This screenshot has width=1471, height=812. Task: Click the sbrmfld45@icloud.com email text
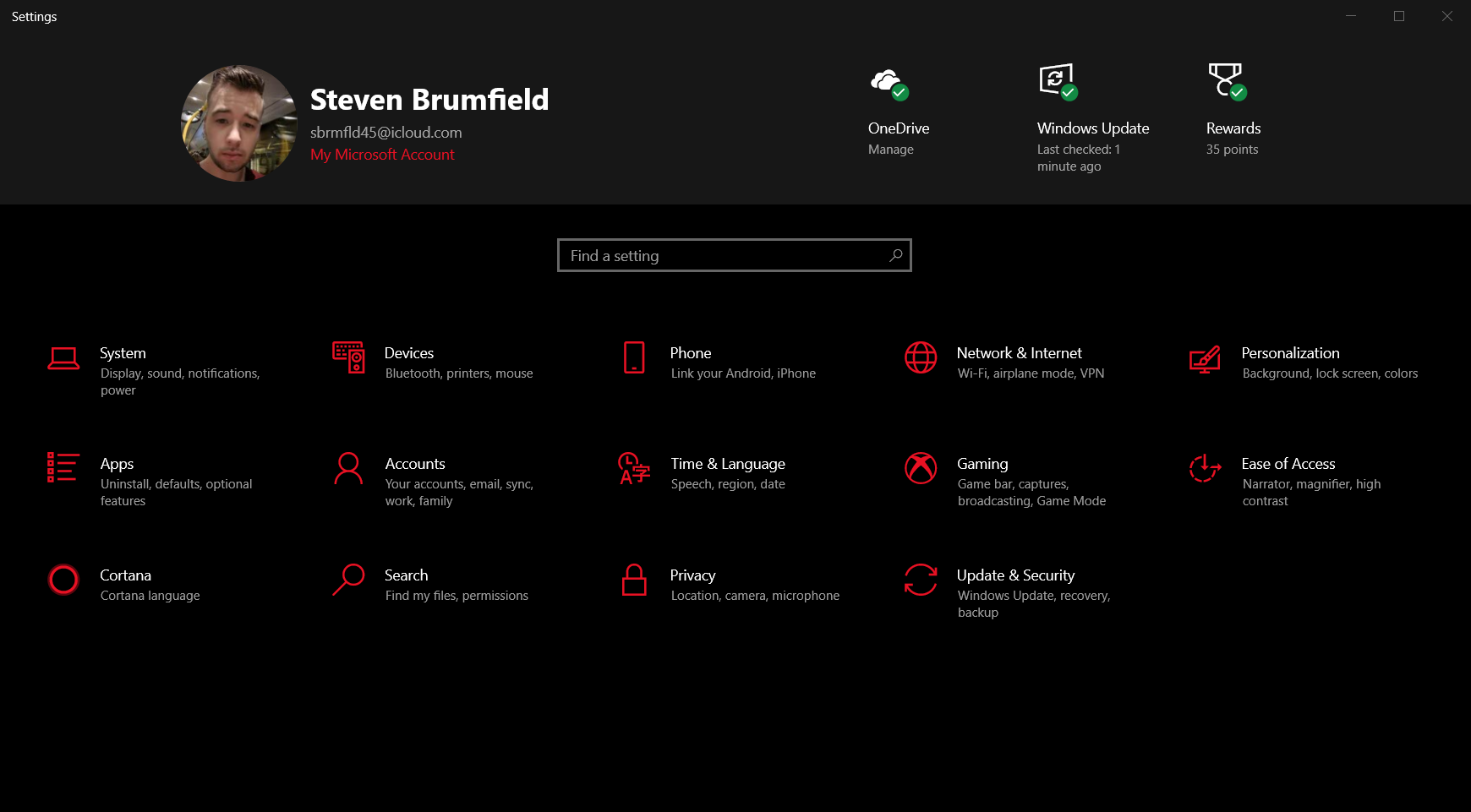[386, 133]
